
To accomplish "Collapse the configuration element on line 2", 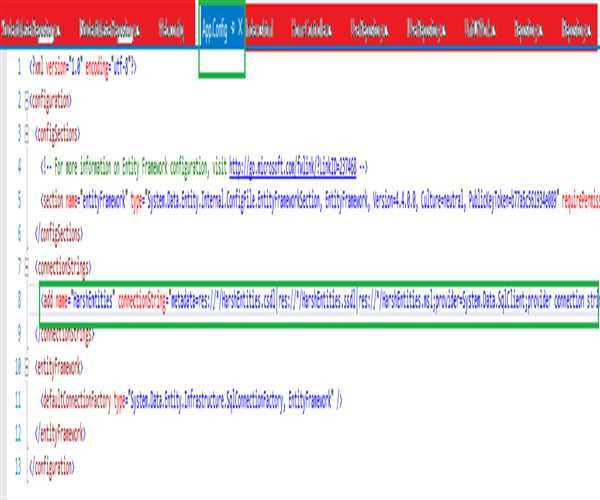I will (26, 102).
